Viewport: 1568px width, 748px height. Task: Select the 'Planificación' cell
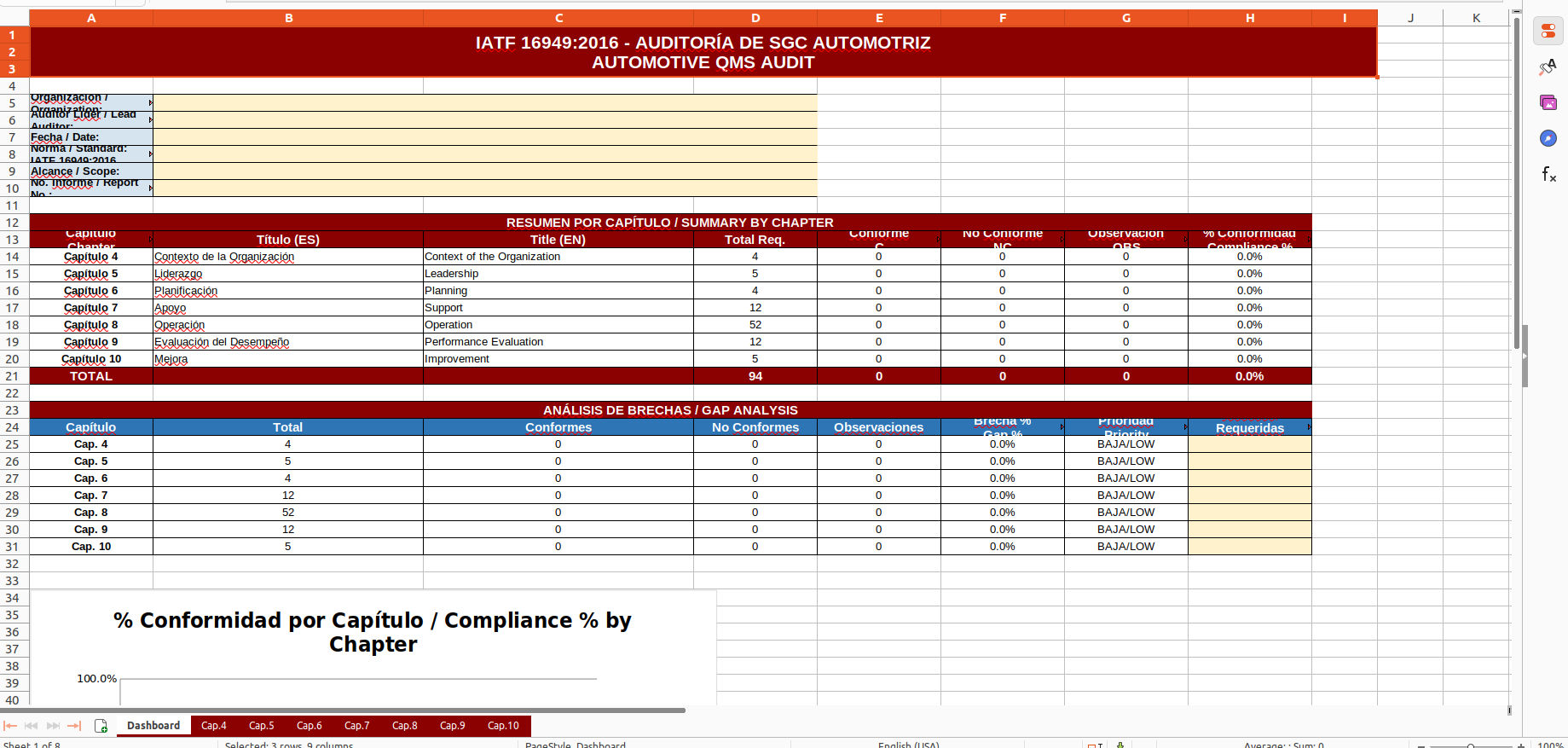(288, 291)
